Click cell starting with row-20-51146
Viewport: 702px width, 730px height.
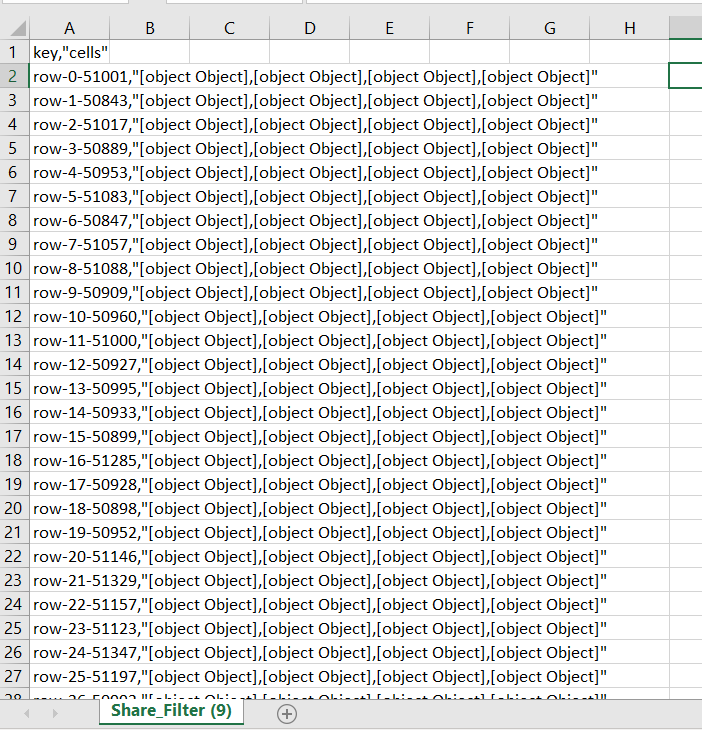(x=69, y=556)
